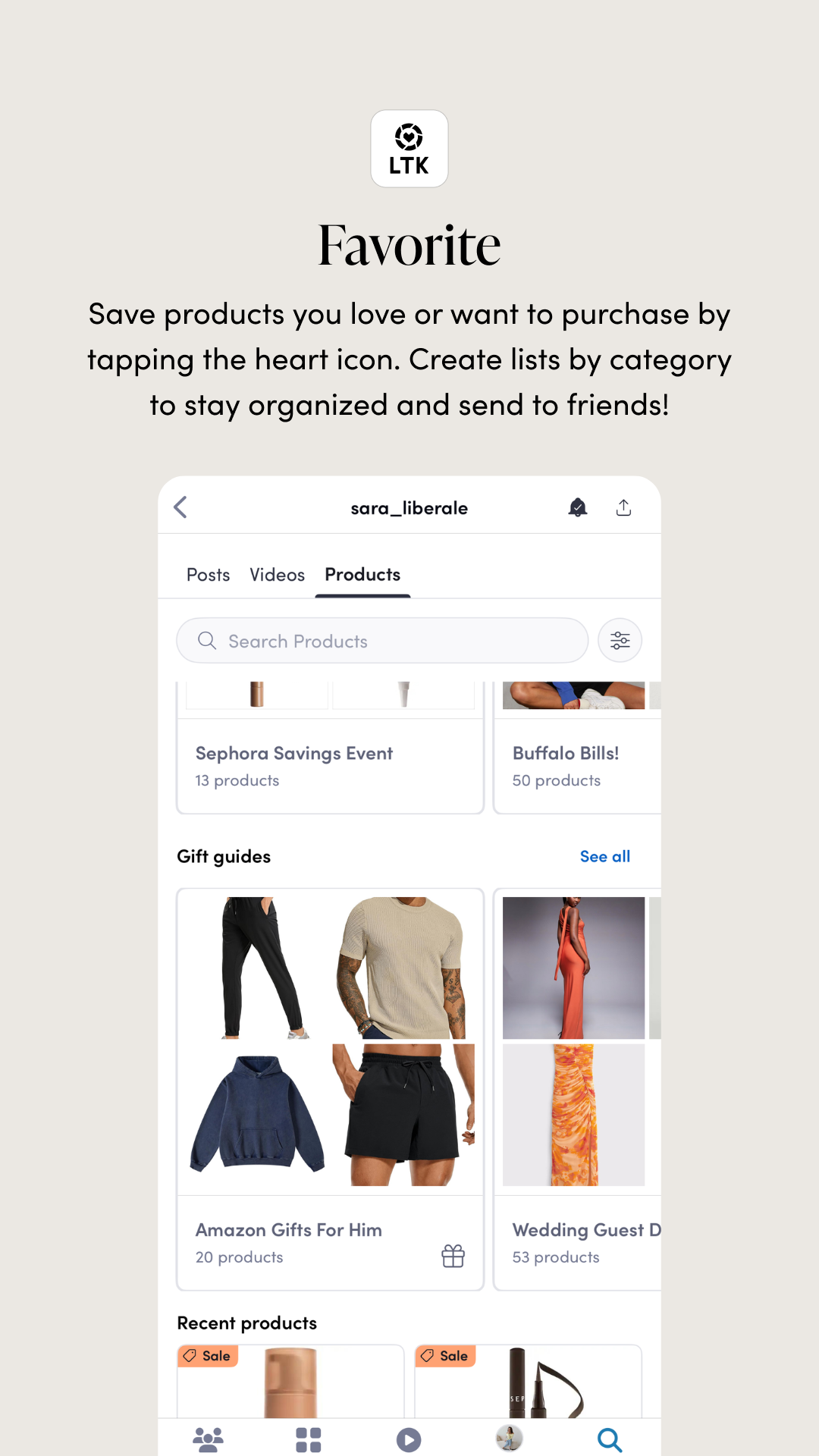
Task: Focus the Search Products field
Action: point(382,641)
